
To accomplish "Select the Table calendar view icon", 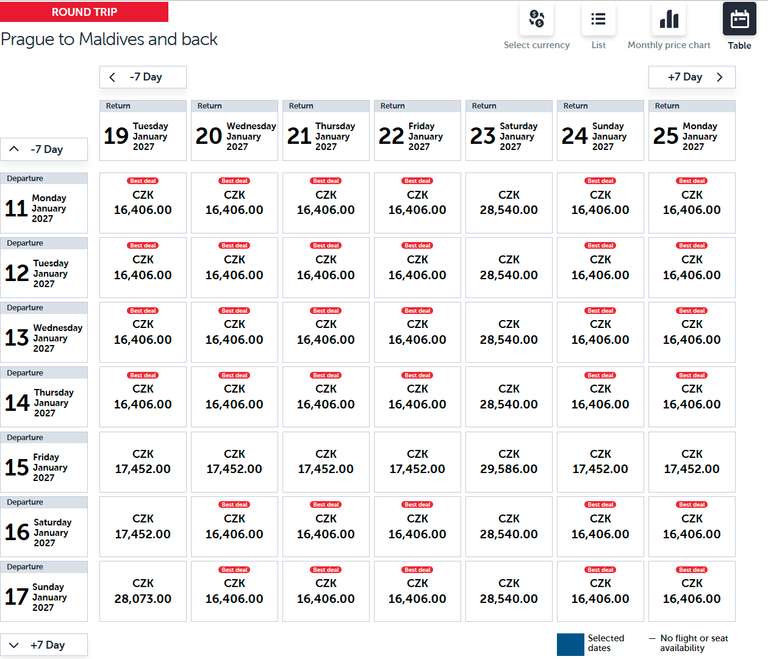I will pyautogui.click(x=739, y=19).
